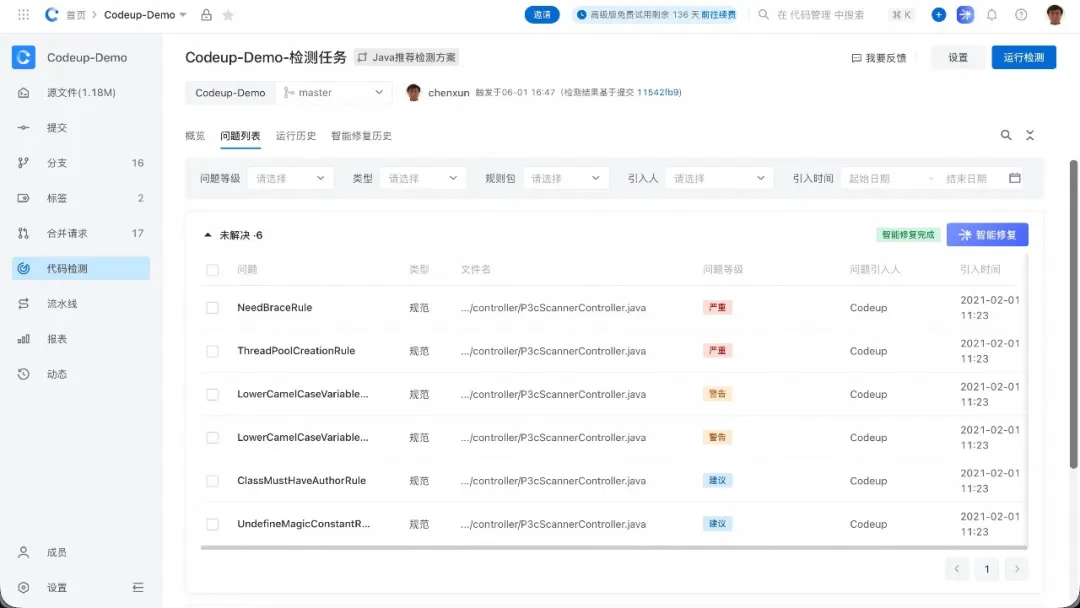Toggle the select-all checkbox in table header
The image size is (1080, 608).
pos(212,269)
